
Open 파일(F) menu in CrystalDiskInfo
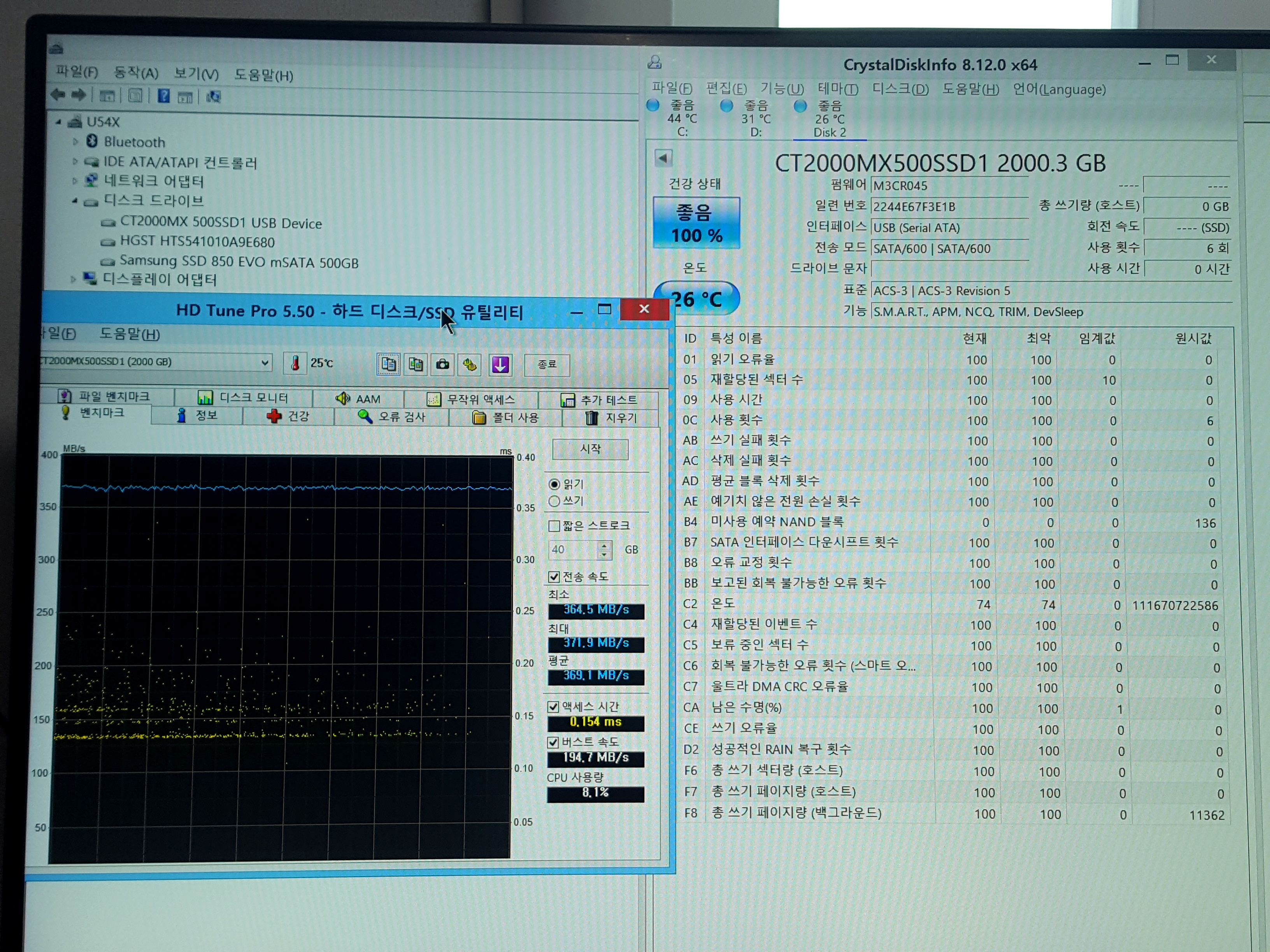pos(672,88)
